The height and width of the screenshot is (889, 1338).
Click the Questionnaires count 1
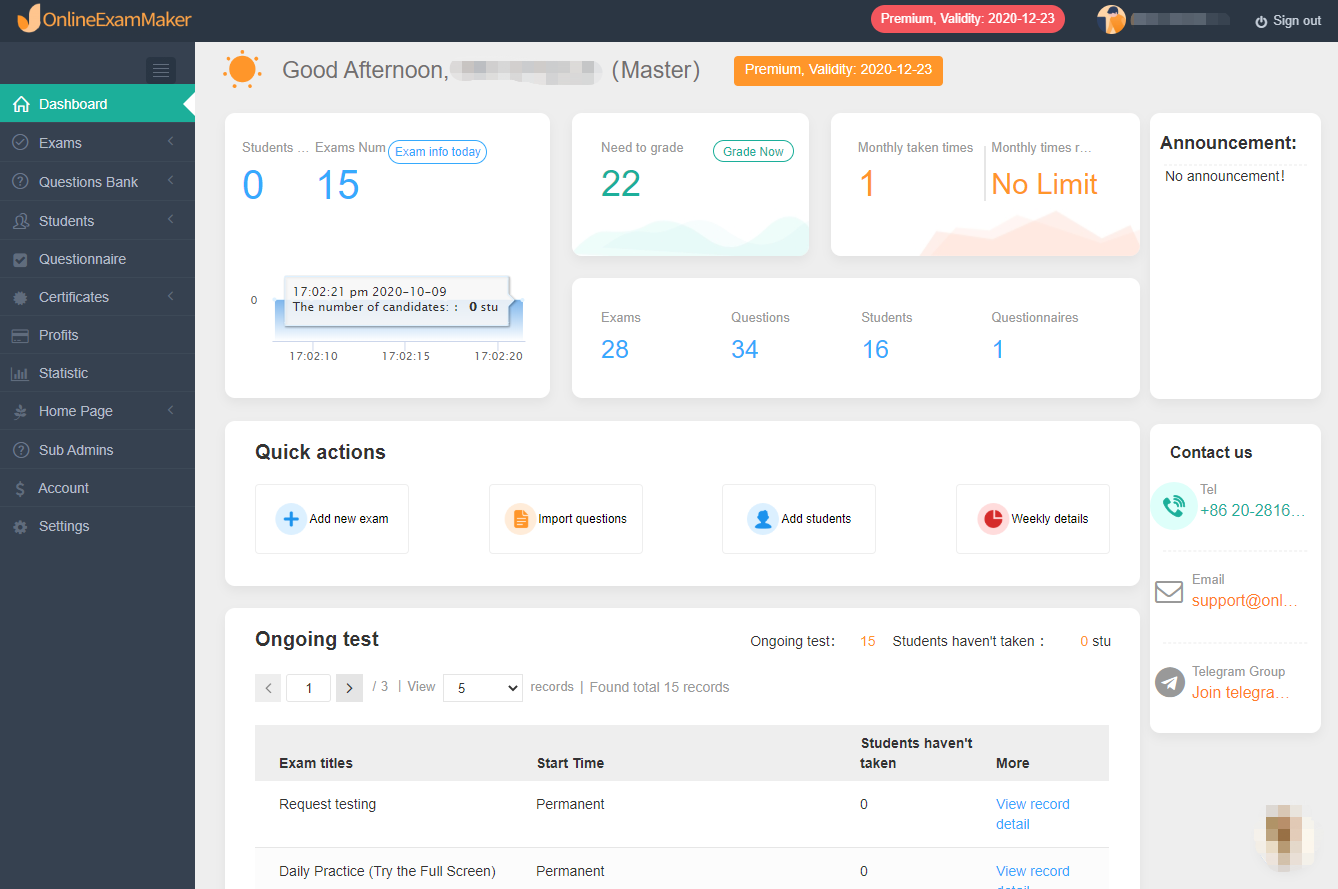pyautogui.click(x=998, y=349)
